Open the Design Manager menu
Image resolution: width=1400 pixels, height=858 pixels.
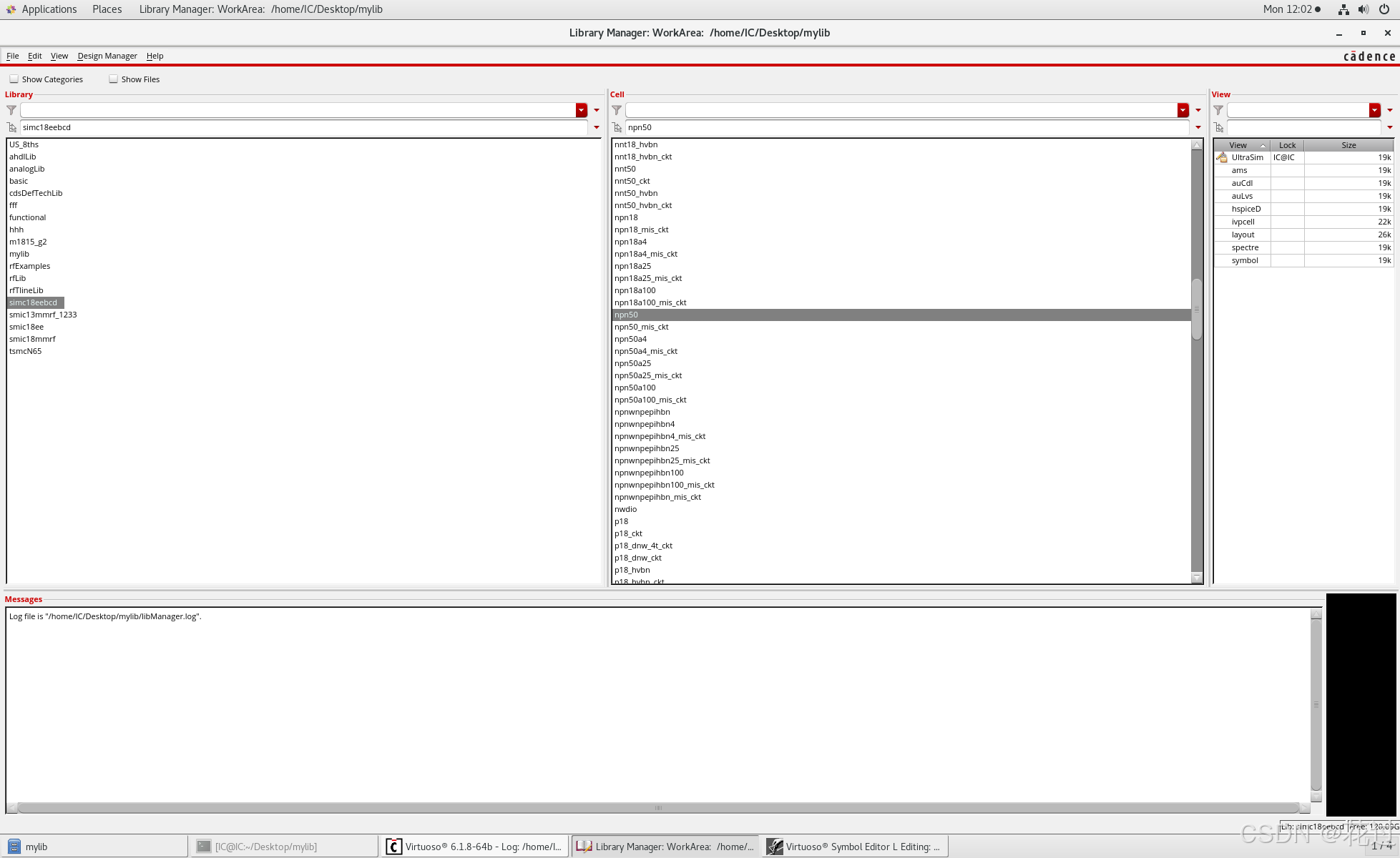[x=107, y=56]
